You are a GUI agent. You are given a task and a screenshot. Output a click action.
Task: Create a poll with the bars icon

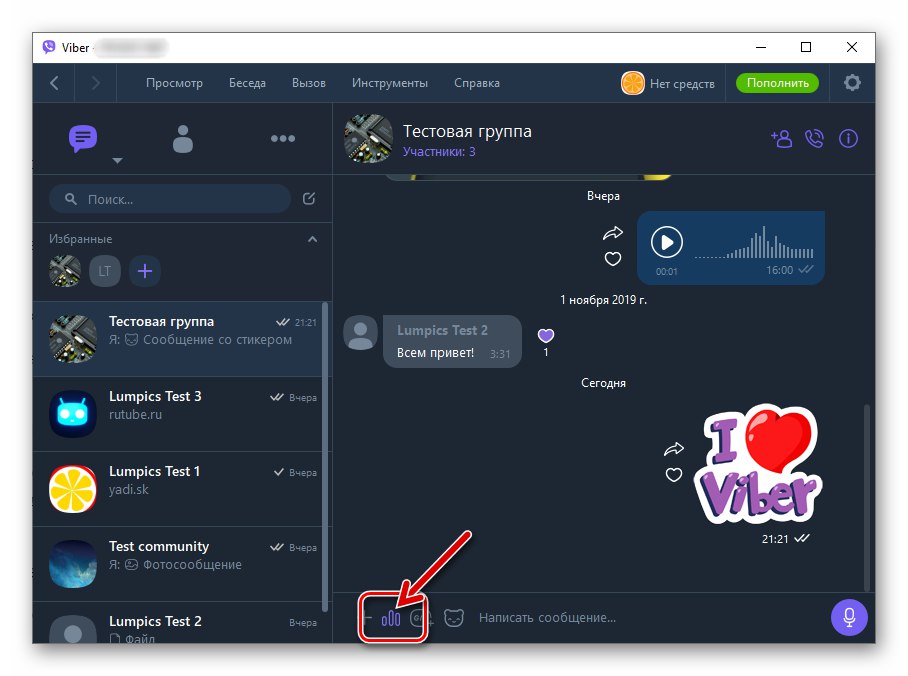tap(391, 618)
